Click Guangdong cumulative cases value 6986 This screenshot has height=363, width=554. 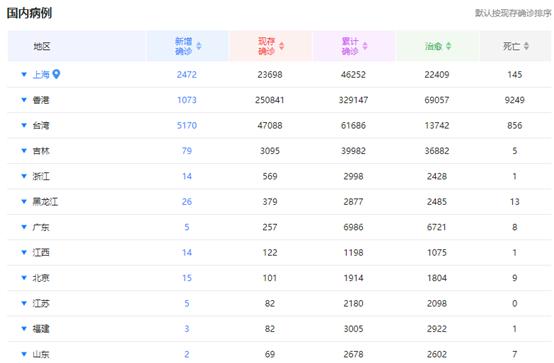pos(353,227)
